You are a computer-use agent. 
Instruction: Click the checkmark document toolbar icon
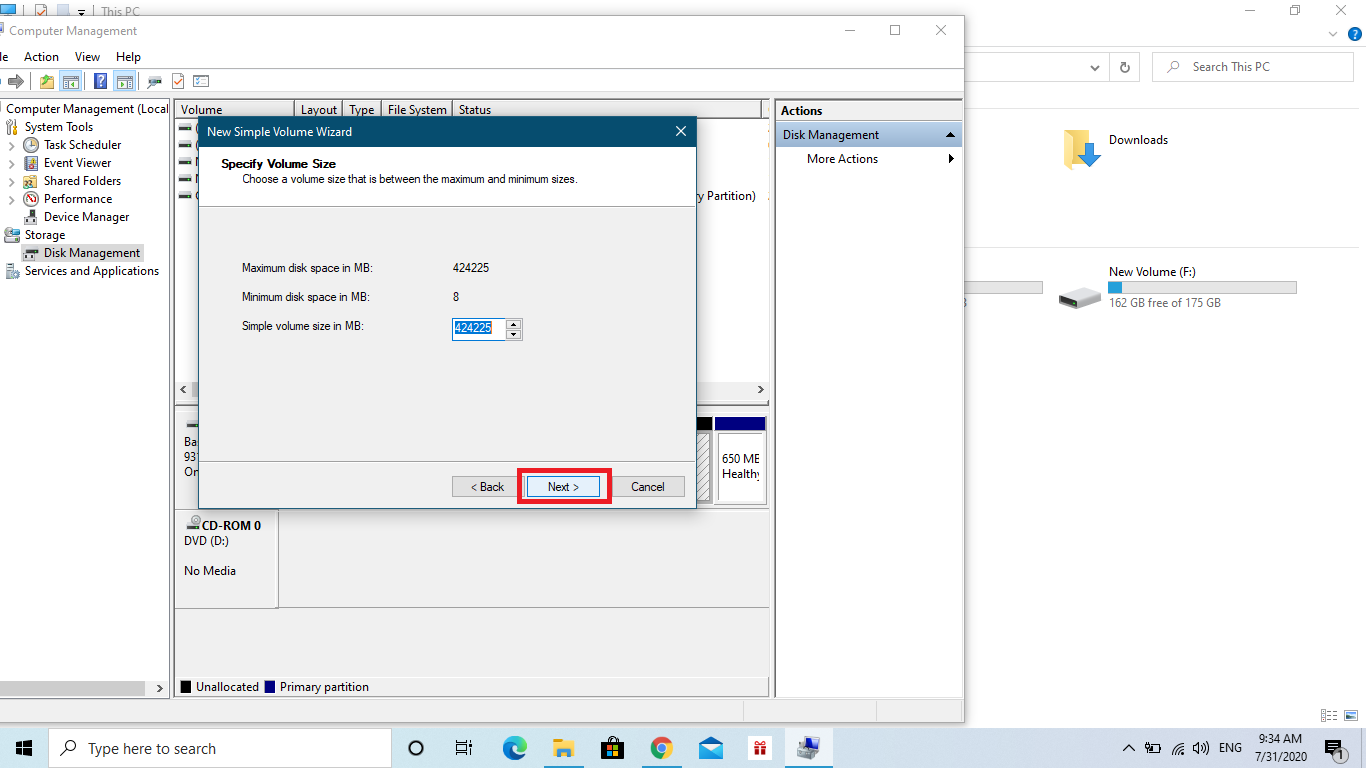coord(177,81)
